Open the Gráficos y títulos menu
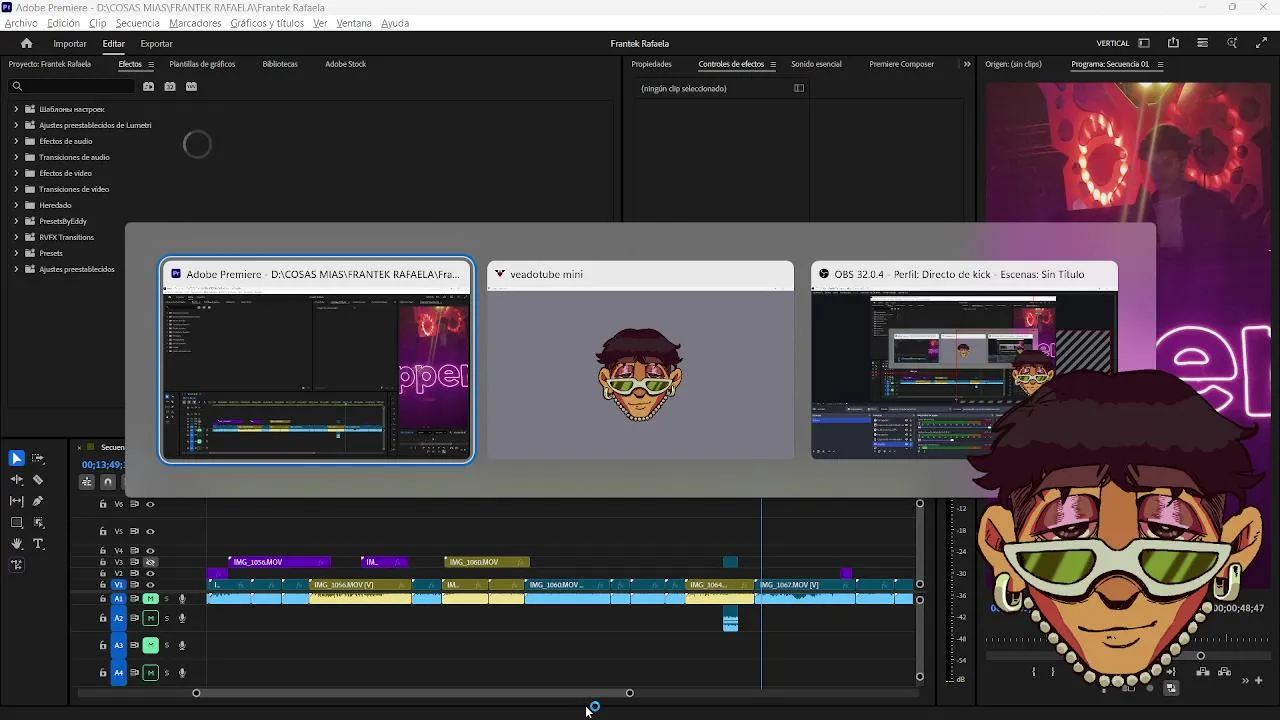Viewport: 1280px width, 720px height. pos(267,23)
